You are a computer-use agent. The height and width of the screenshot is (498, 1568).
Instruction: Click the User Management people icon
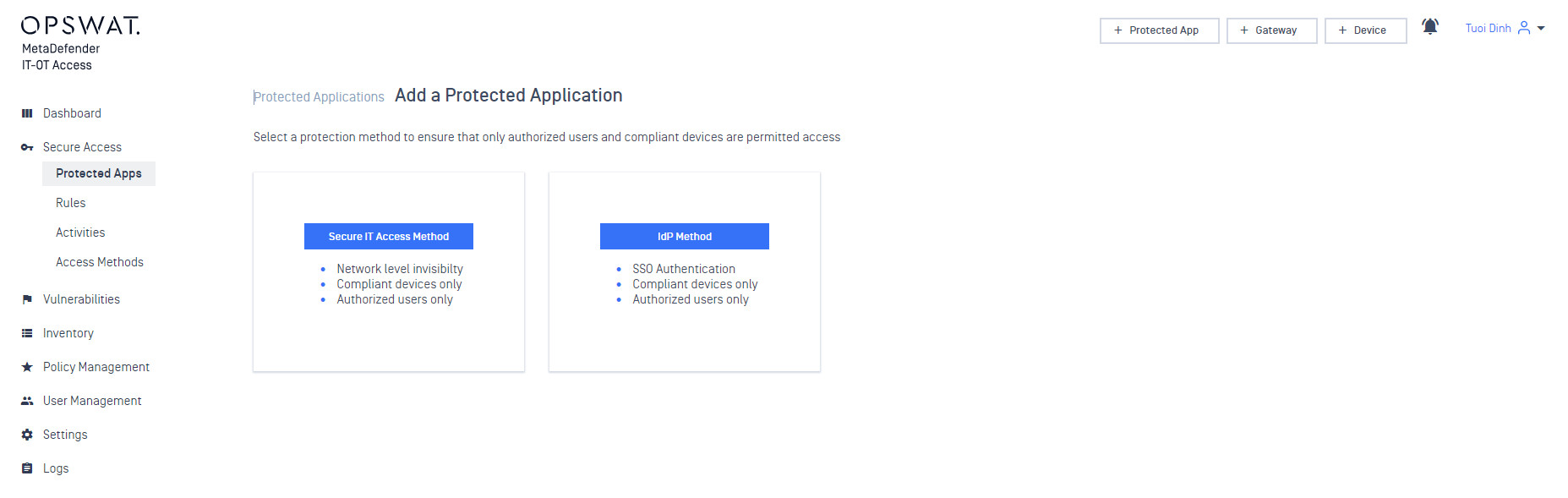click(x=27, y=401)
